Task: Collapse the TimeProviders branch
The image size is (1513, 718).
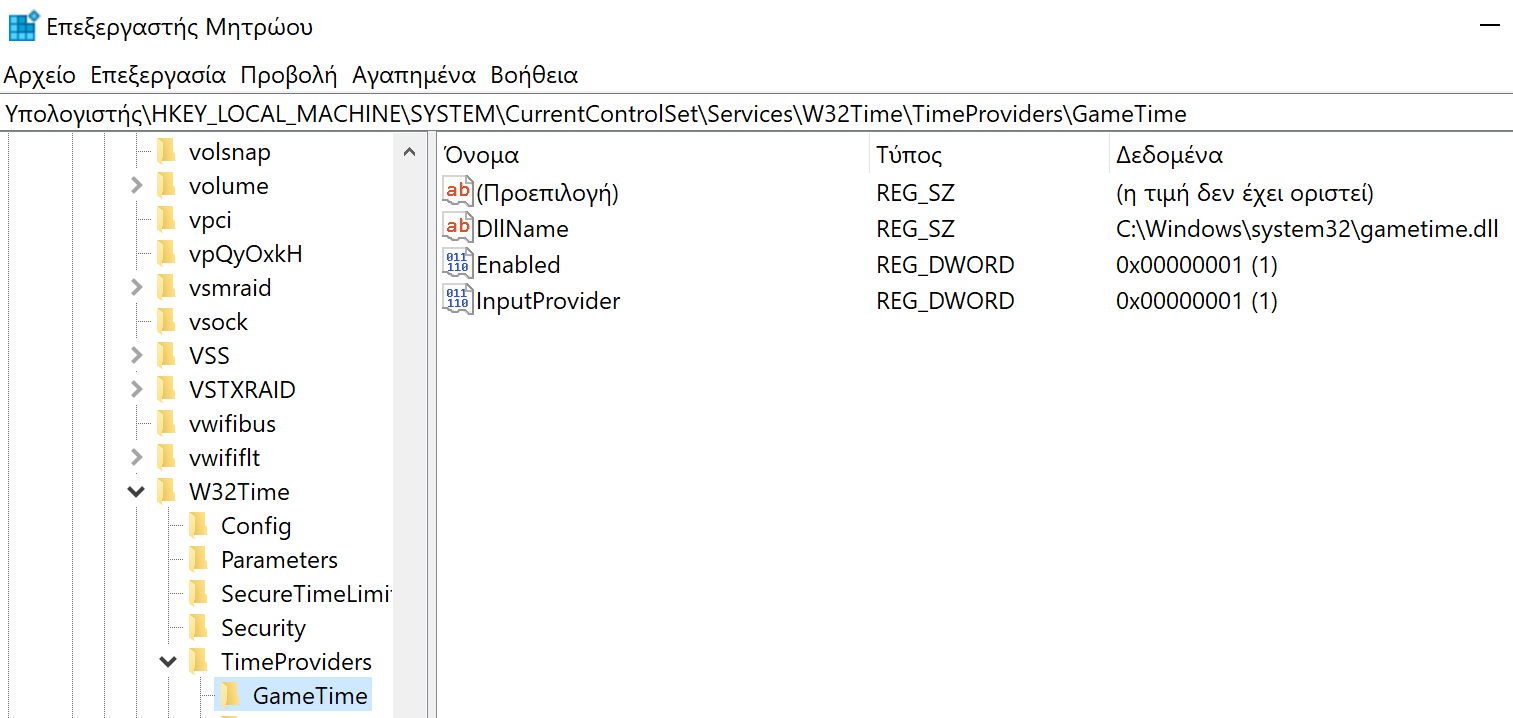Action: (x=167, y=661)
